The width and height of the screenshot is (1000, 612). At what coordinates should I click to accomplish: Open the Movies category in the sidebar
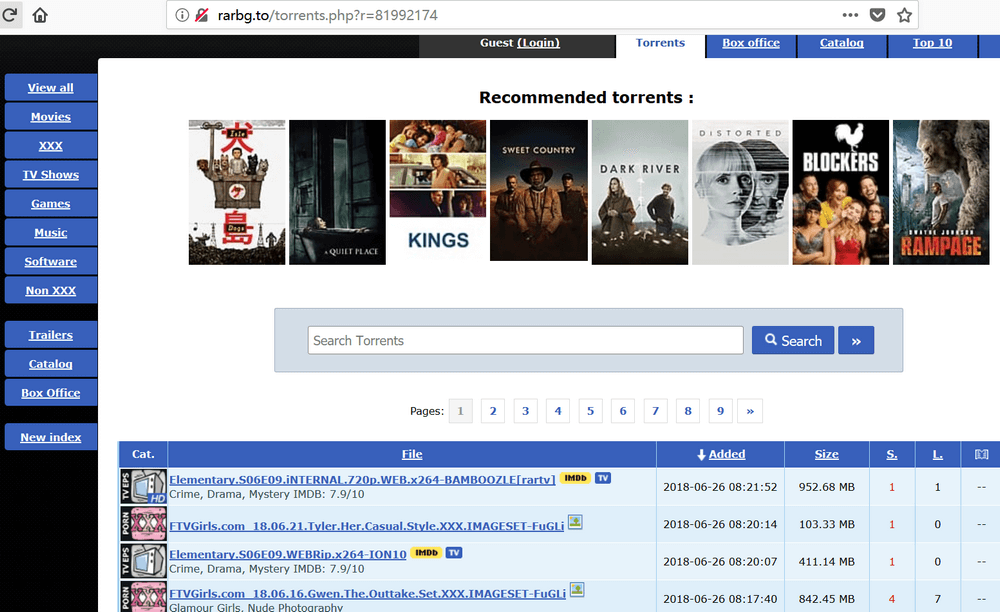51,117
